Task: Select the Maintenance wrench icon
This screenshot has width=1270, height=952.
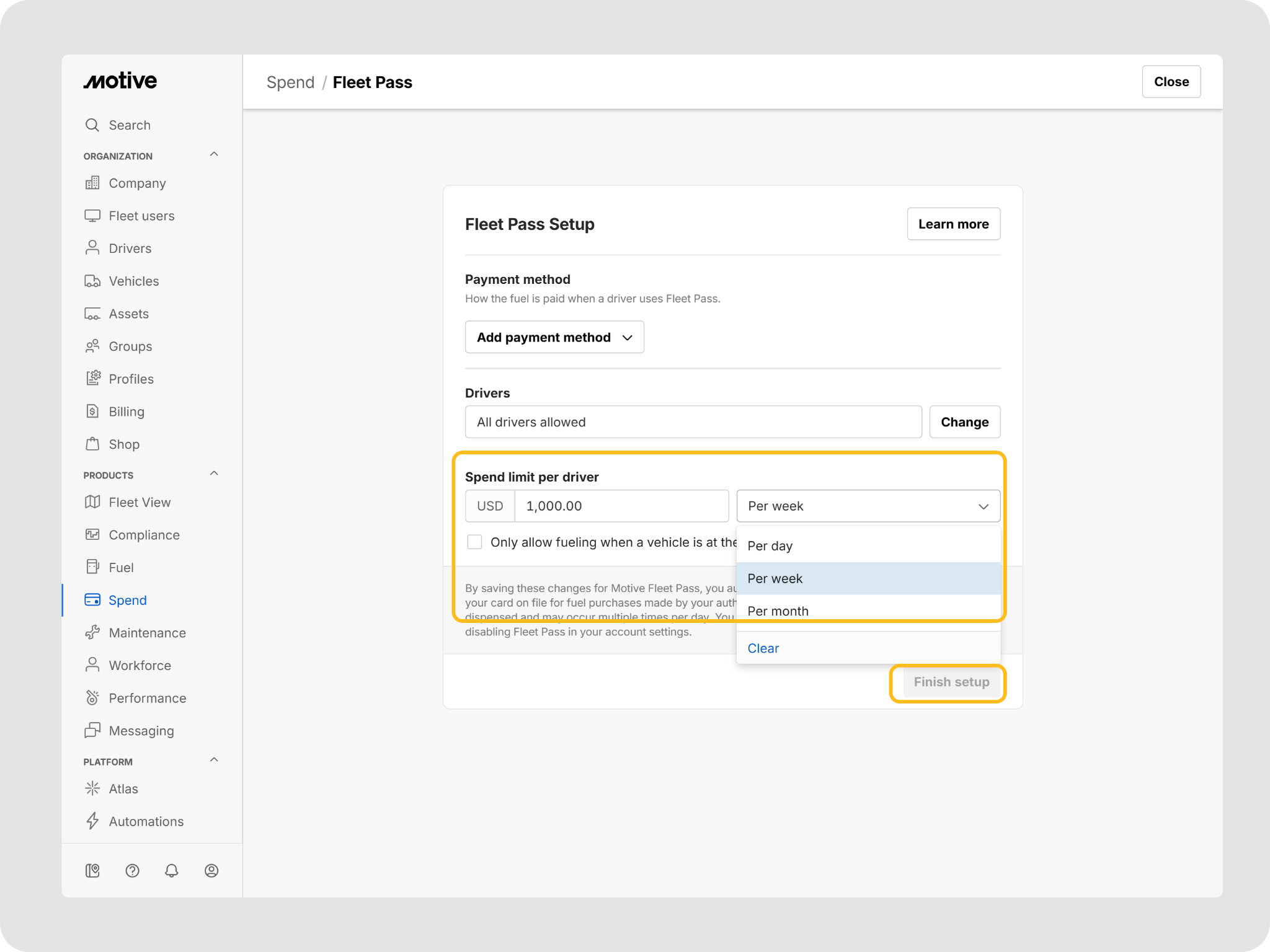Action: [92, 633]
